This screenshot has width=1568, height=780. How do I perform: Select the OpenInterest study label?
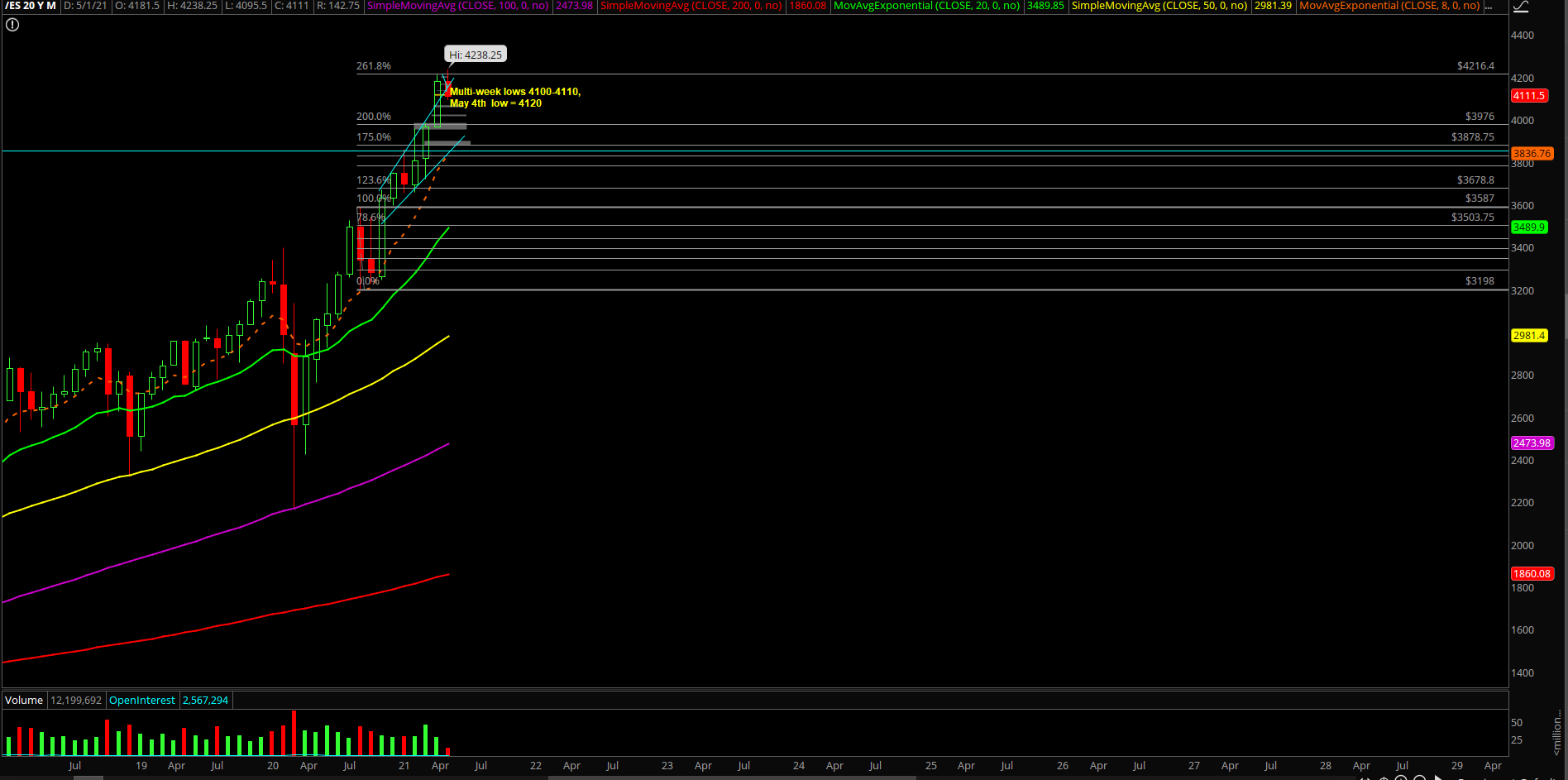[x=142, y=701]
